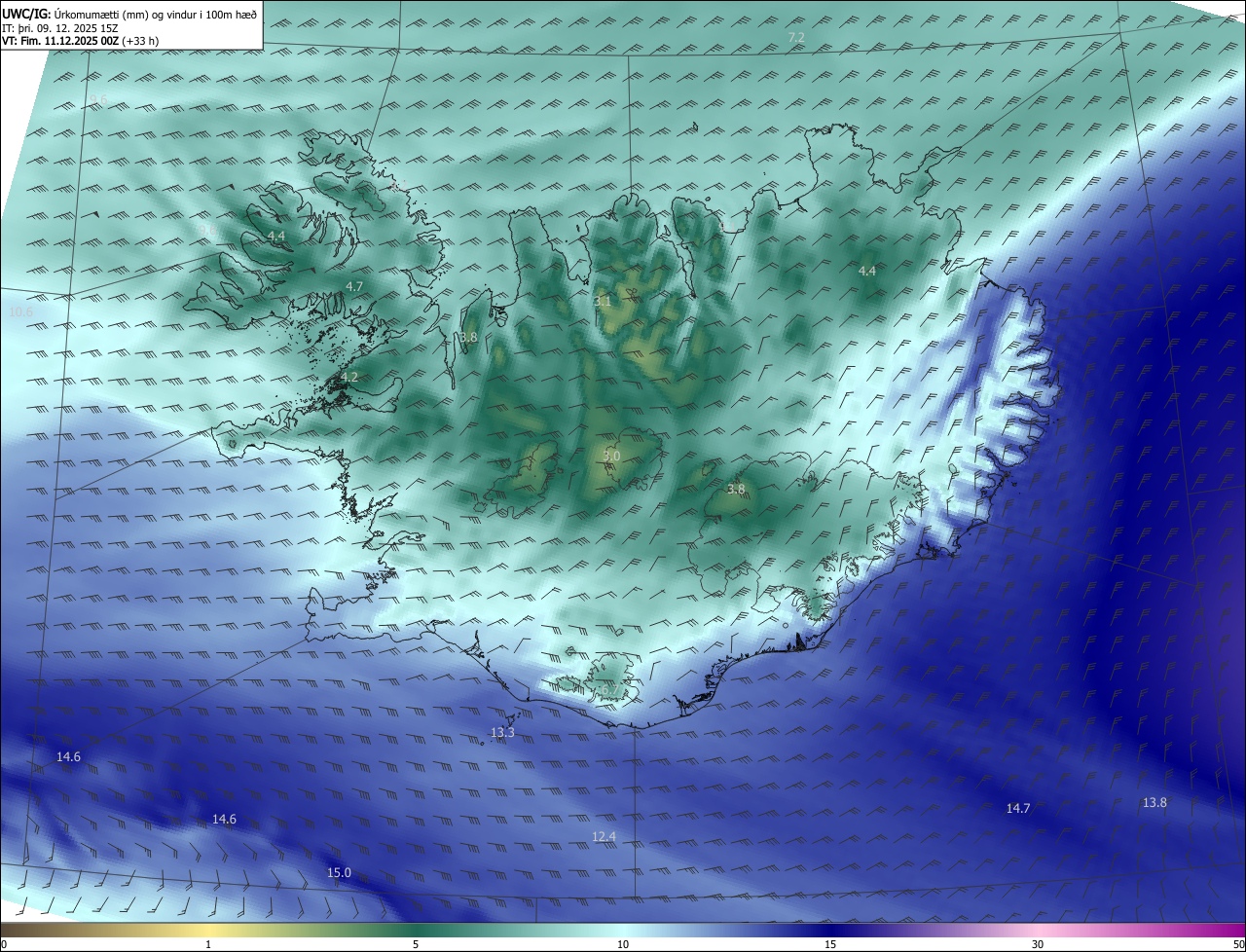Select the initialization time 'IT: þri. 09. 12. 2025 15Z'
1246x952 pixels.
(60, 28)
